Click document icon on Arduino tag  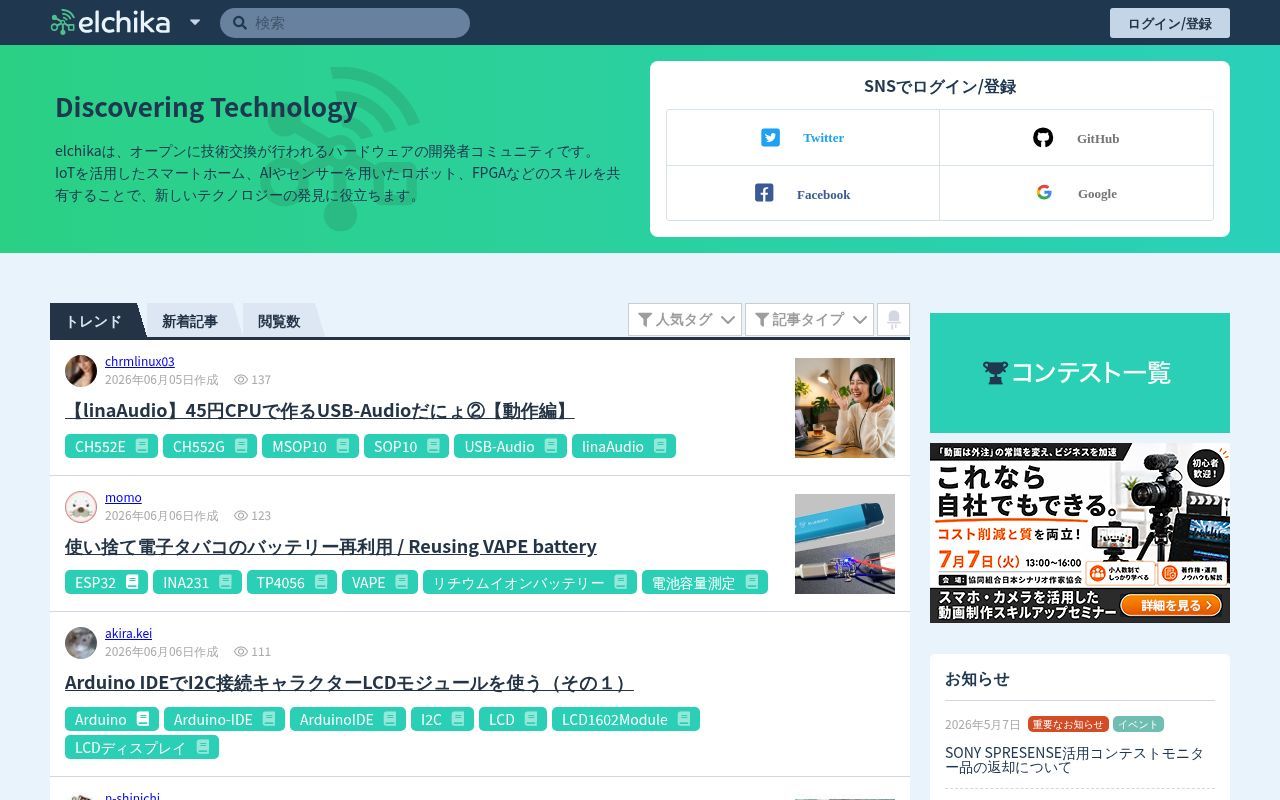click(143, 719)
